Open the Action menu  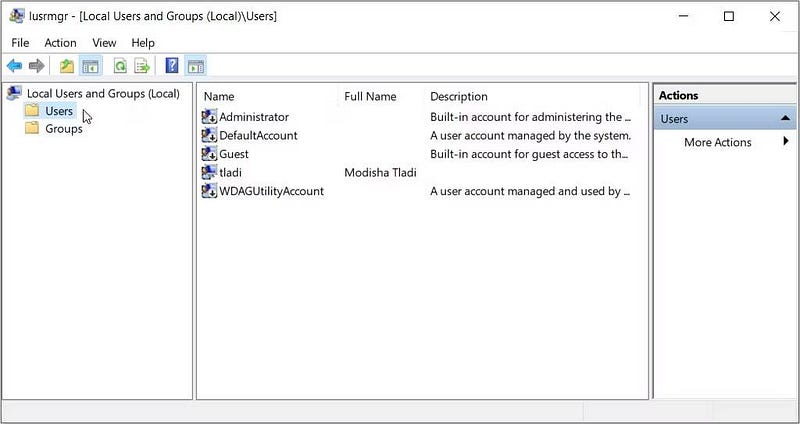[60, 43]
